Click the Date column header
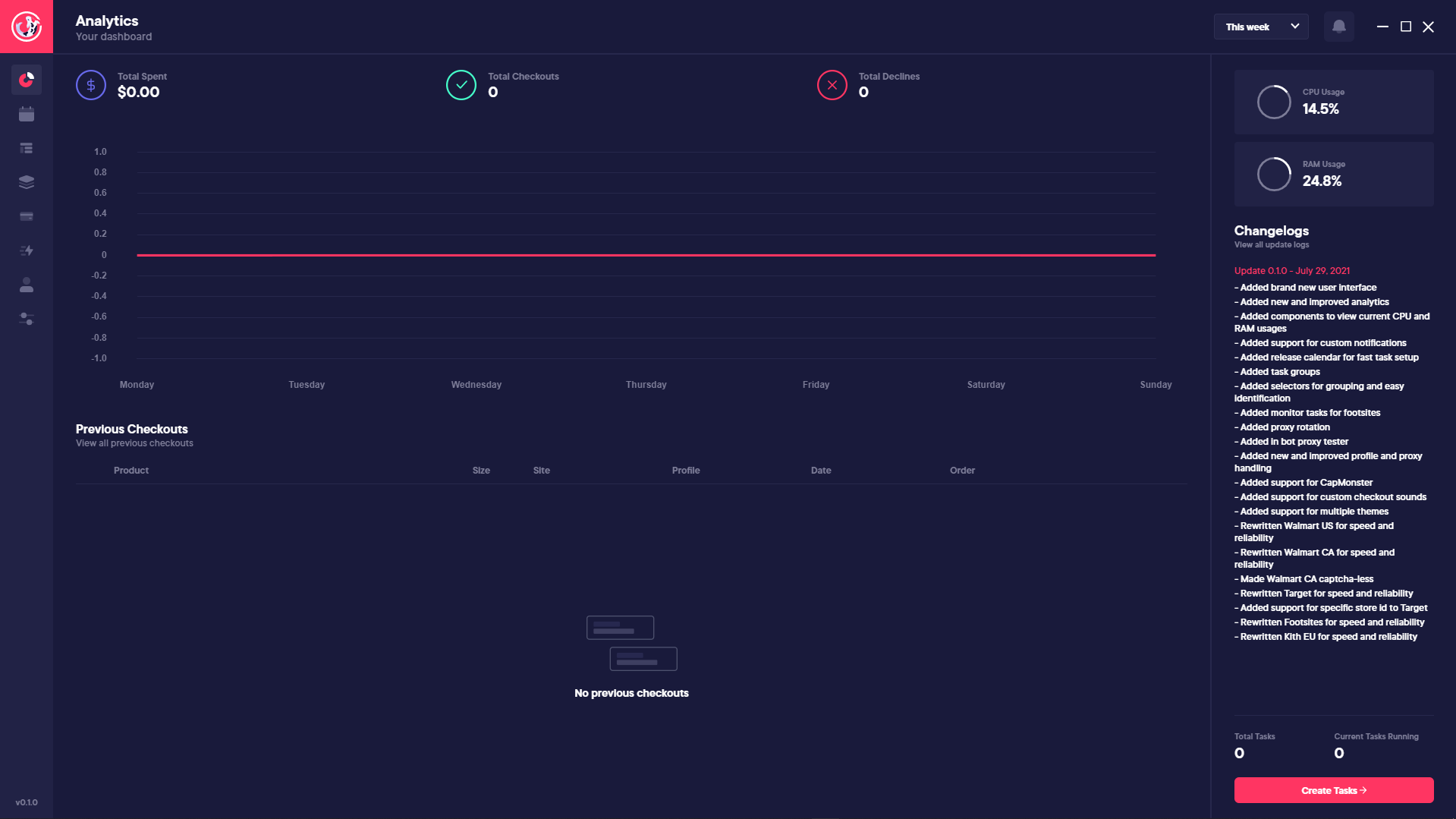This screenshot has width=1456, height=819. [820, 471]
